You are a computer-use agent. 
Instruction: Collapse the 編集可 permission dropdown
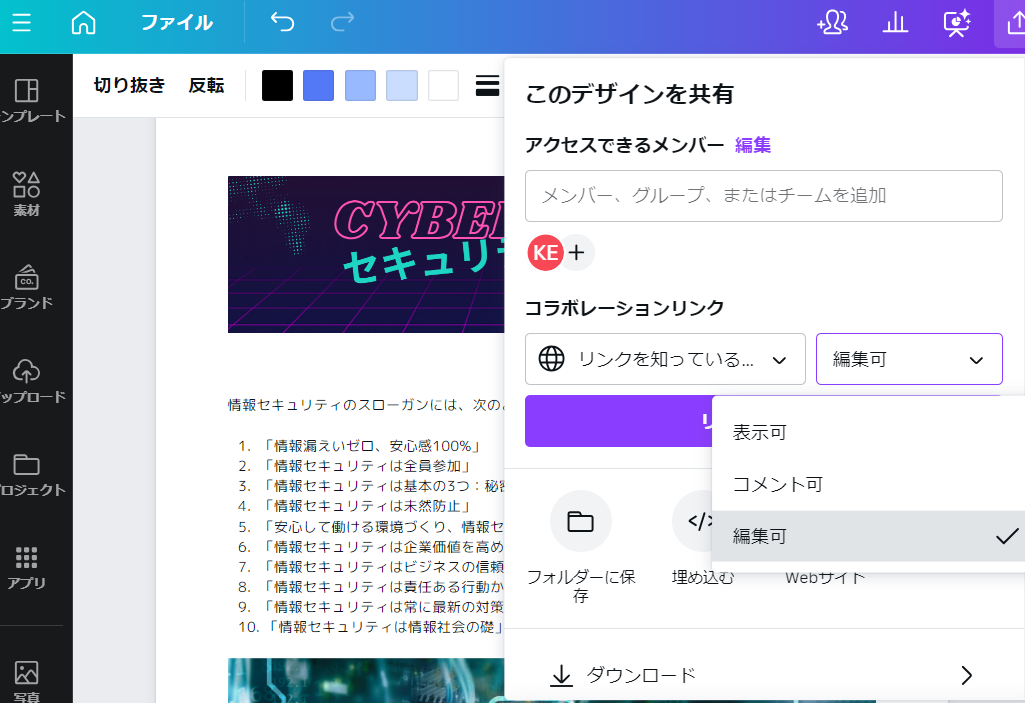909,359
